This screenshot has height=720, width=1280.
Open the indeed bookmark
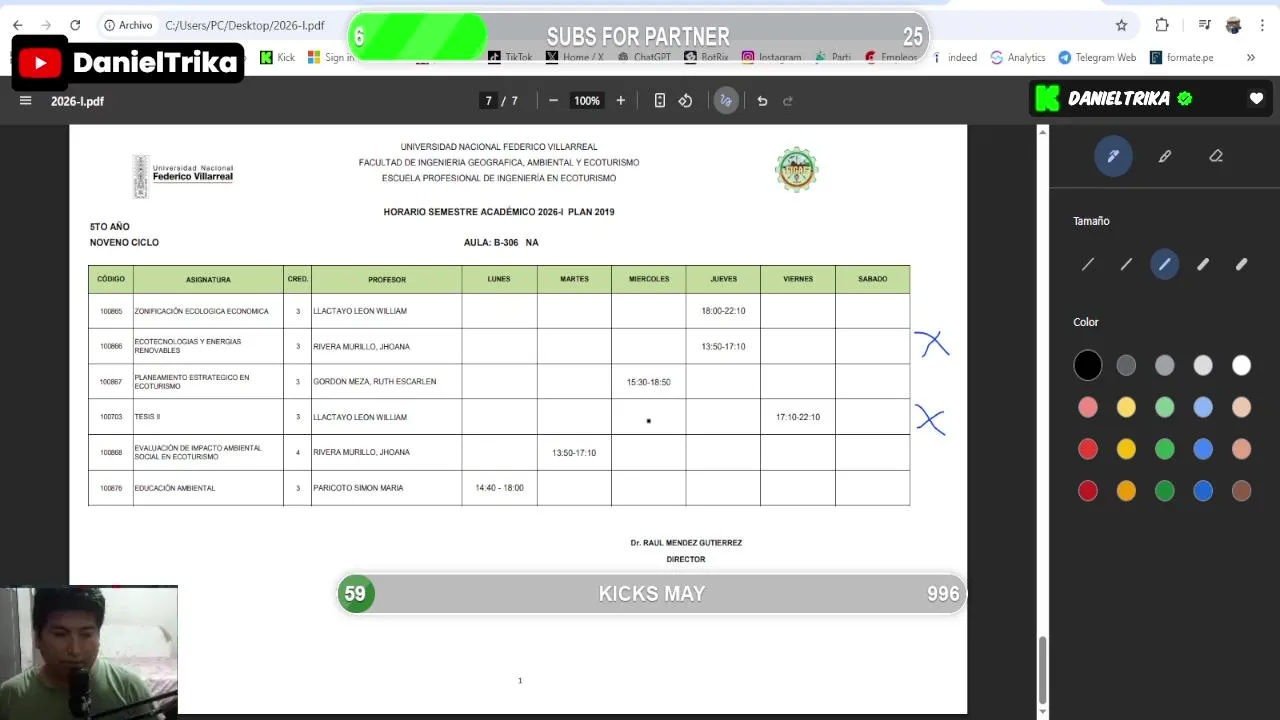click(x=955, y=57)
